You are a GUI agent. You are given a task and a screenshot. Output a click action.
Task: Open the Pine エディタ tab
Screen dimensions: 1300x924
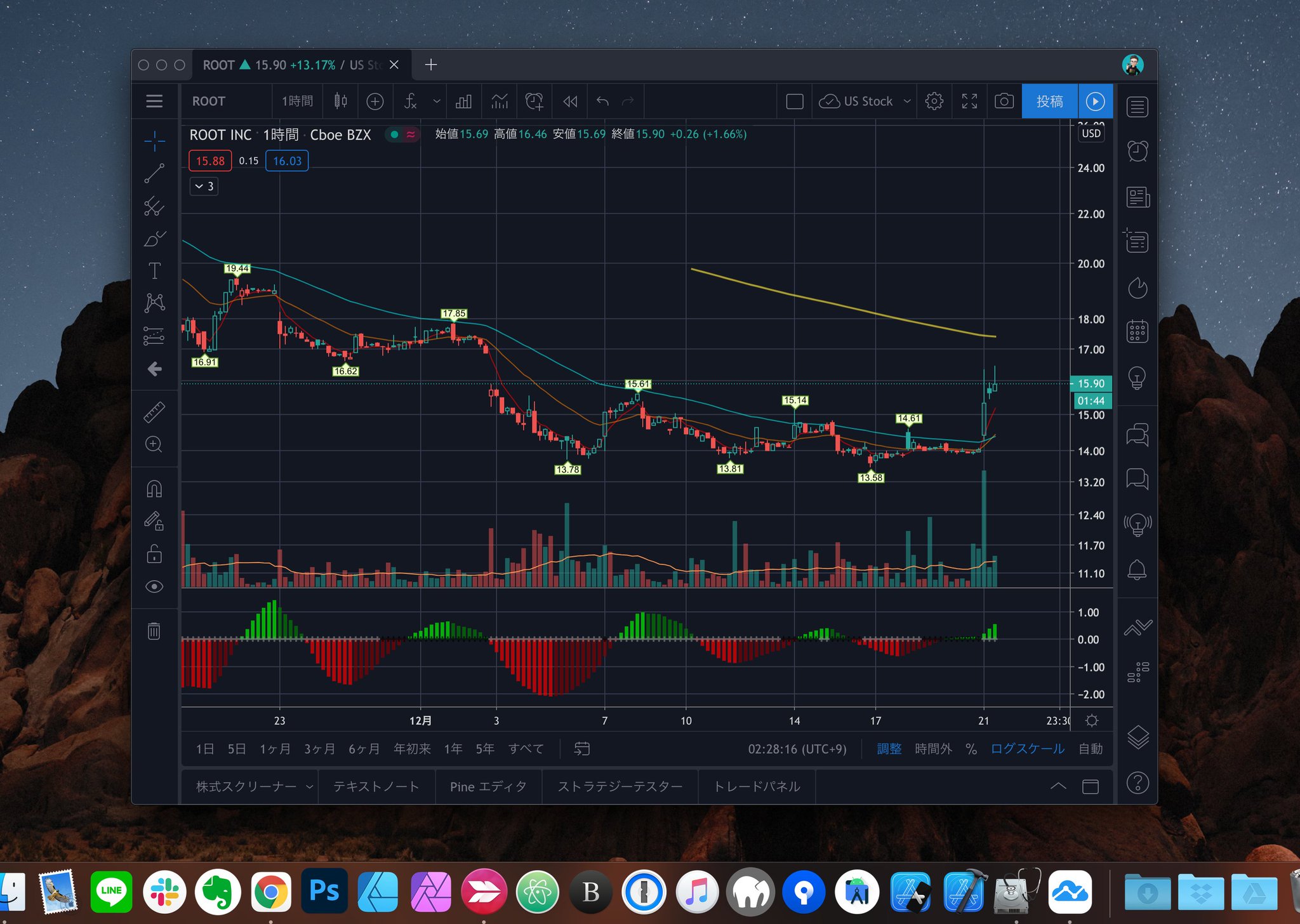point(488,787)
